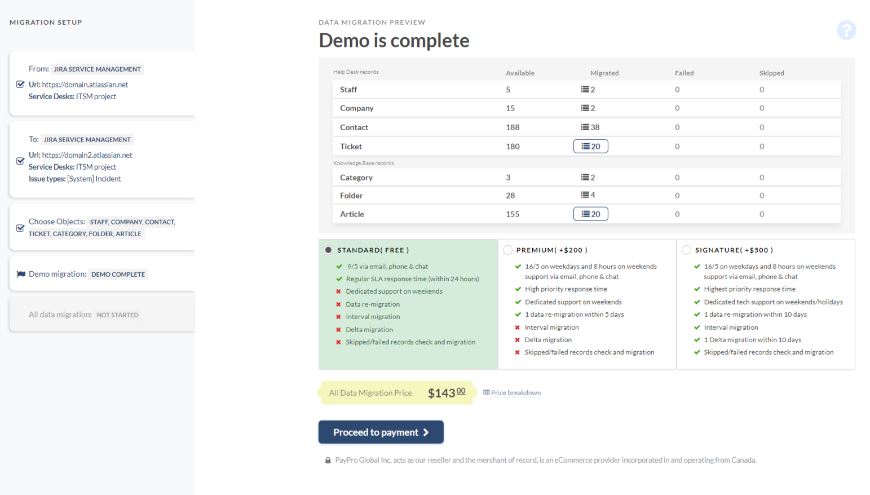870x495 pixels.
Task: Click the Staff record row label
Action: (348, 89)
